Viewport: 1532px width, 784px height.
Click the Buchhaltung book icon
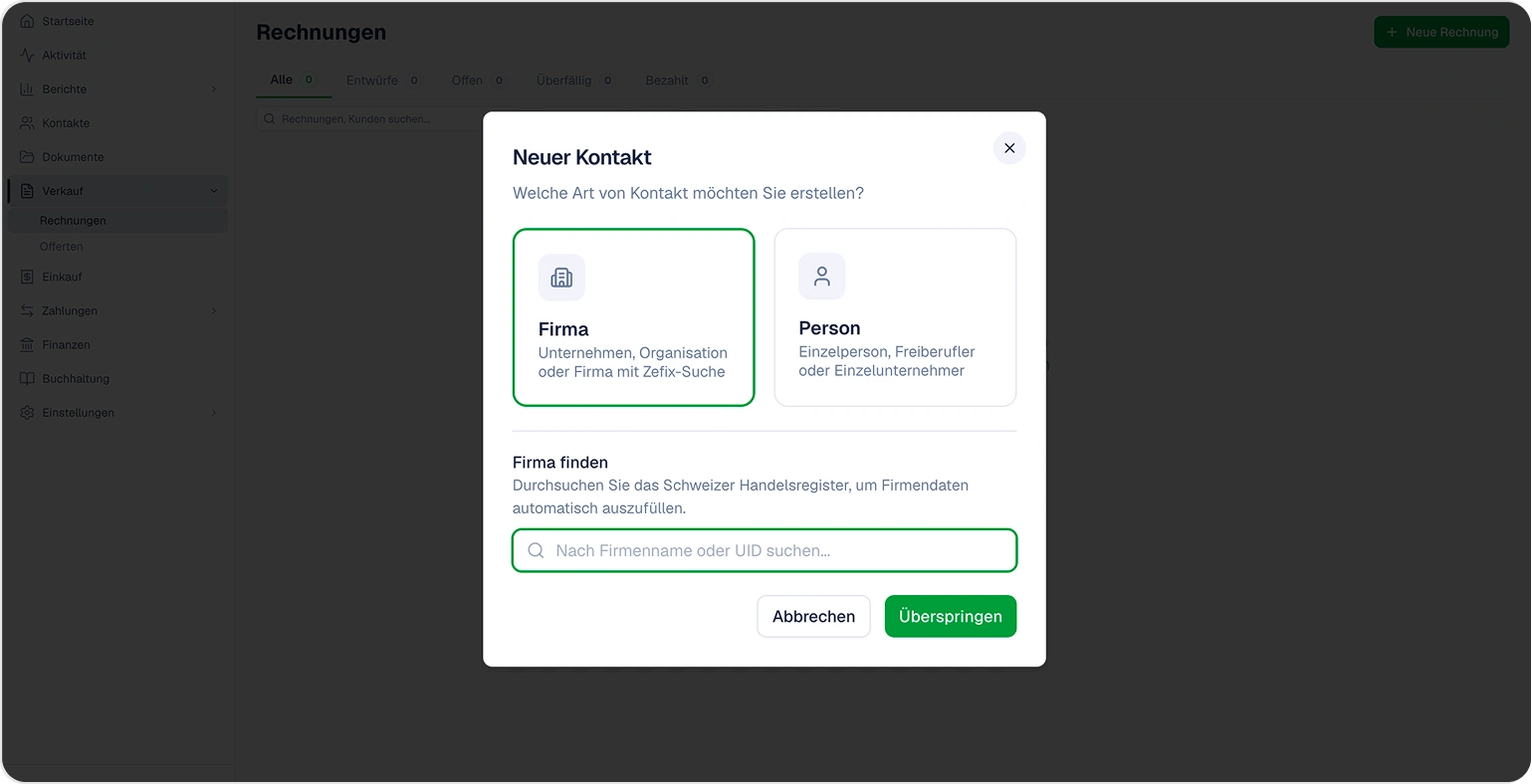point(27,378)
